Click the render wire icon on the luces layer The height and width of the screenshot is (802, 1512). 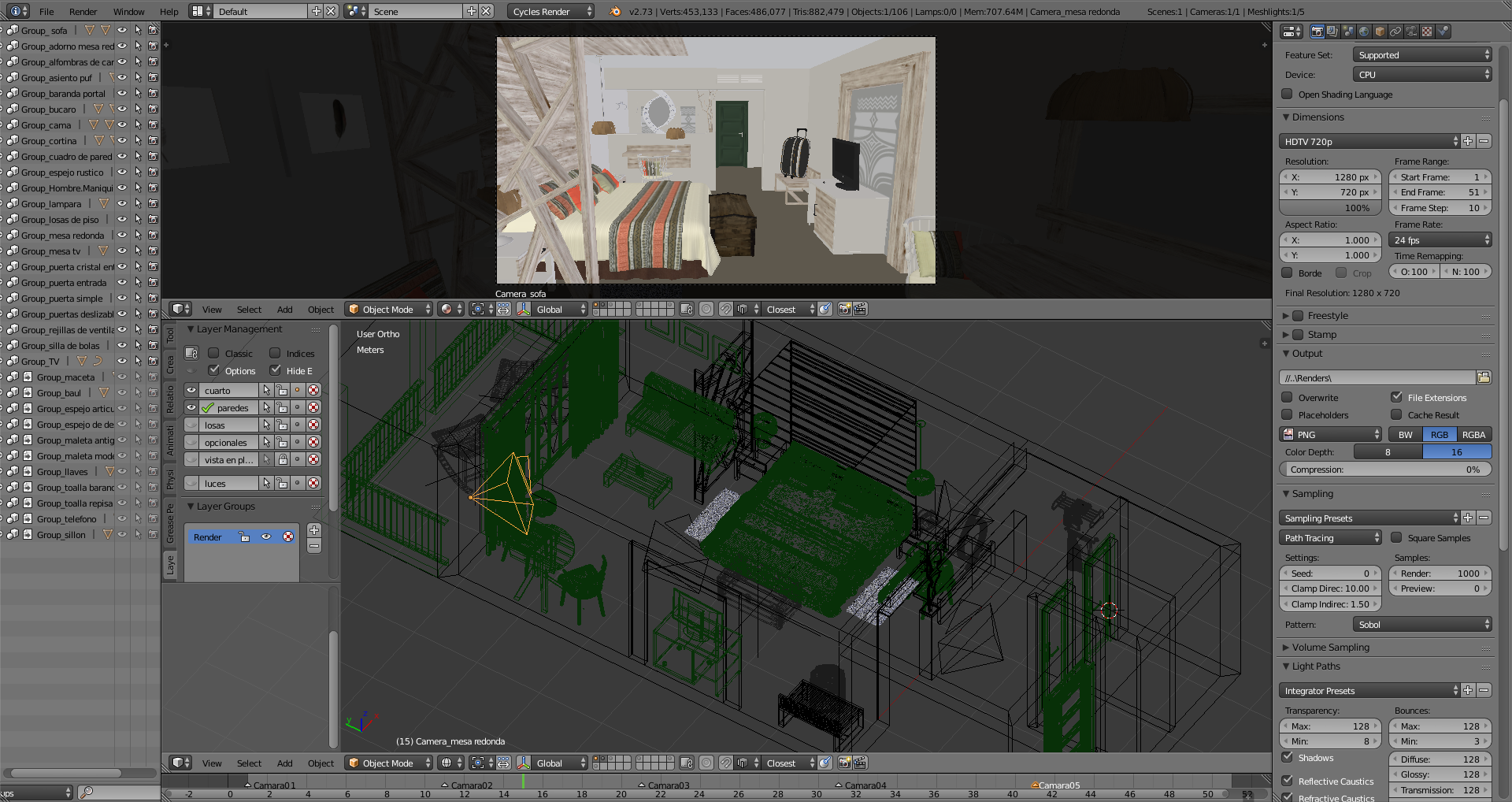coord(313,484)
